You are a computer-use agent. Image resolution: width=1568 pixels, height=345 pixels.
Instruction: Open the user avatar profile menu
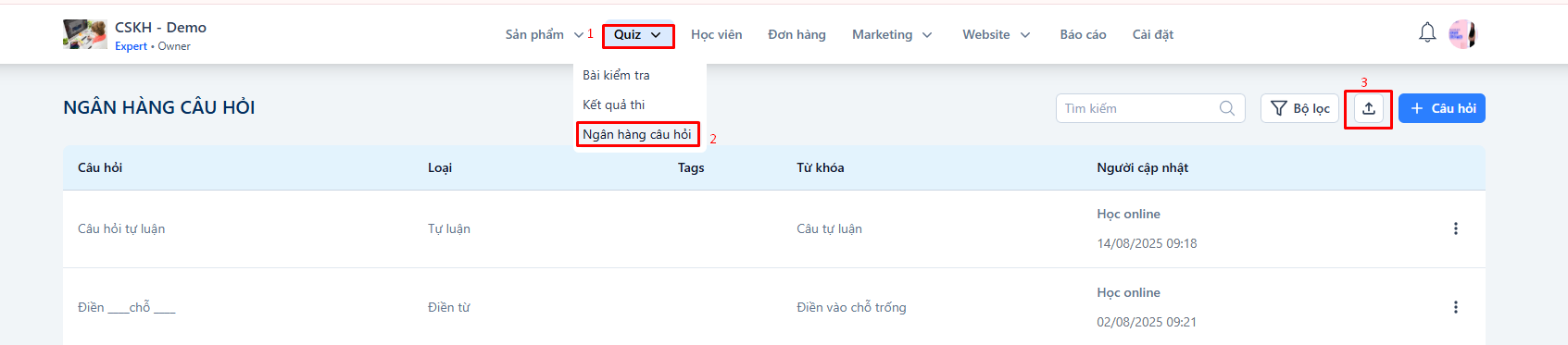point(1462,34)
